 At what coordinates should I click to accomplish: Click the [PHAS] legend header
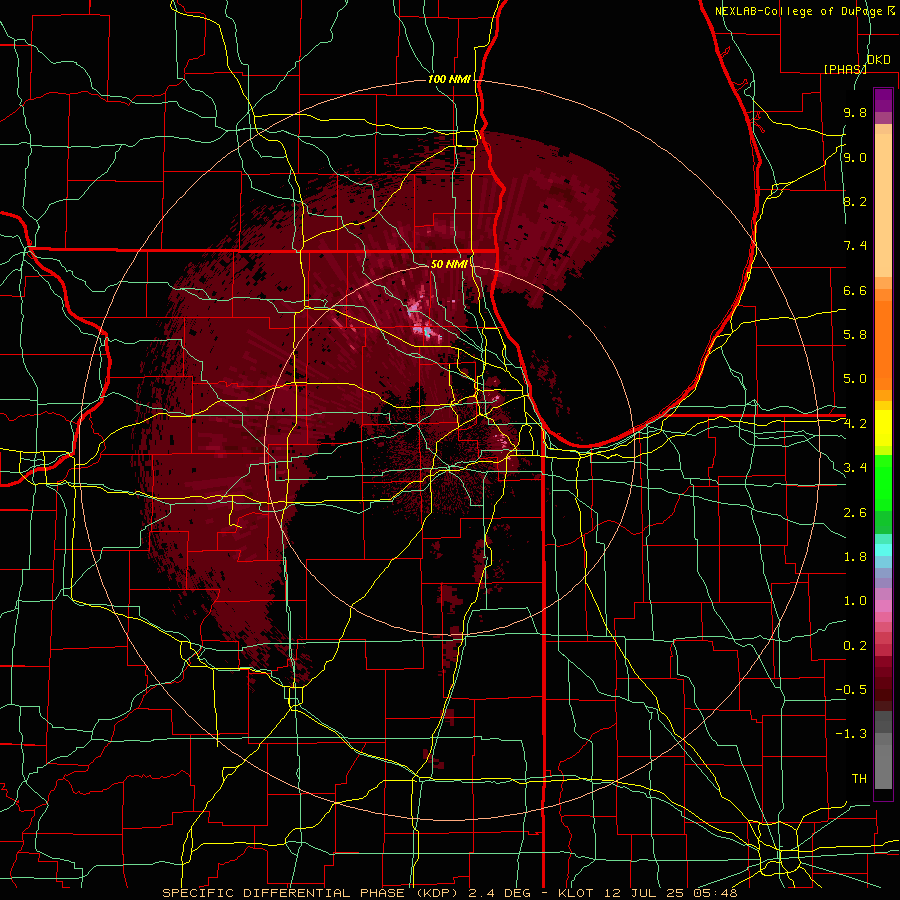tap(845, 69)
